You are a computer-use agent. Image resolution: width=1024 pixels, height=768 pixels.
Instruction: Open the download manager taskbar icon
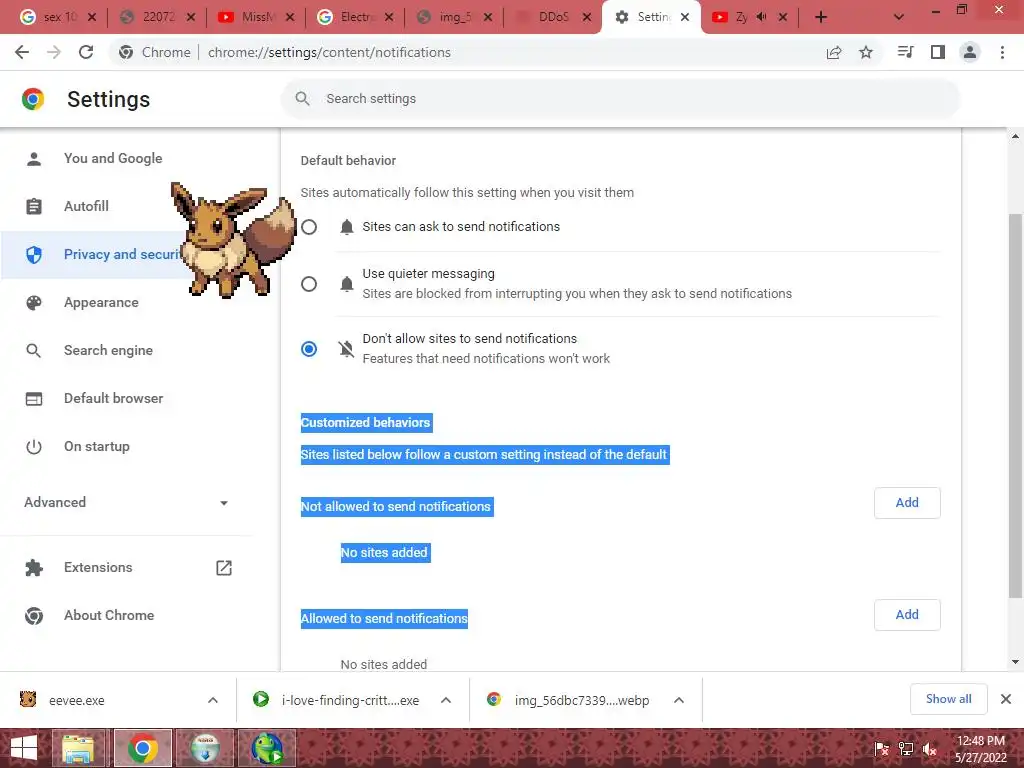205,748
